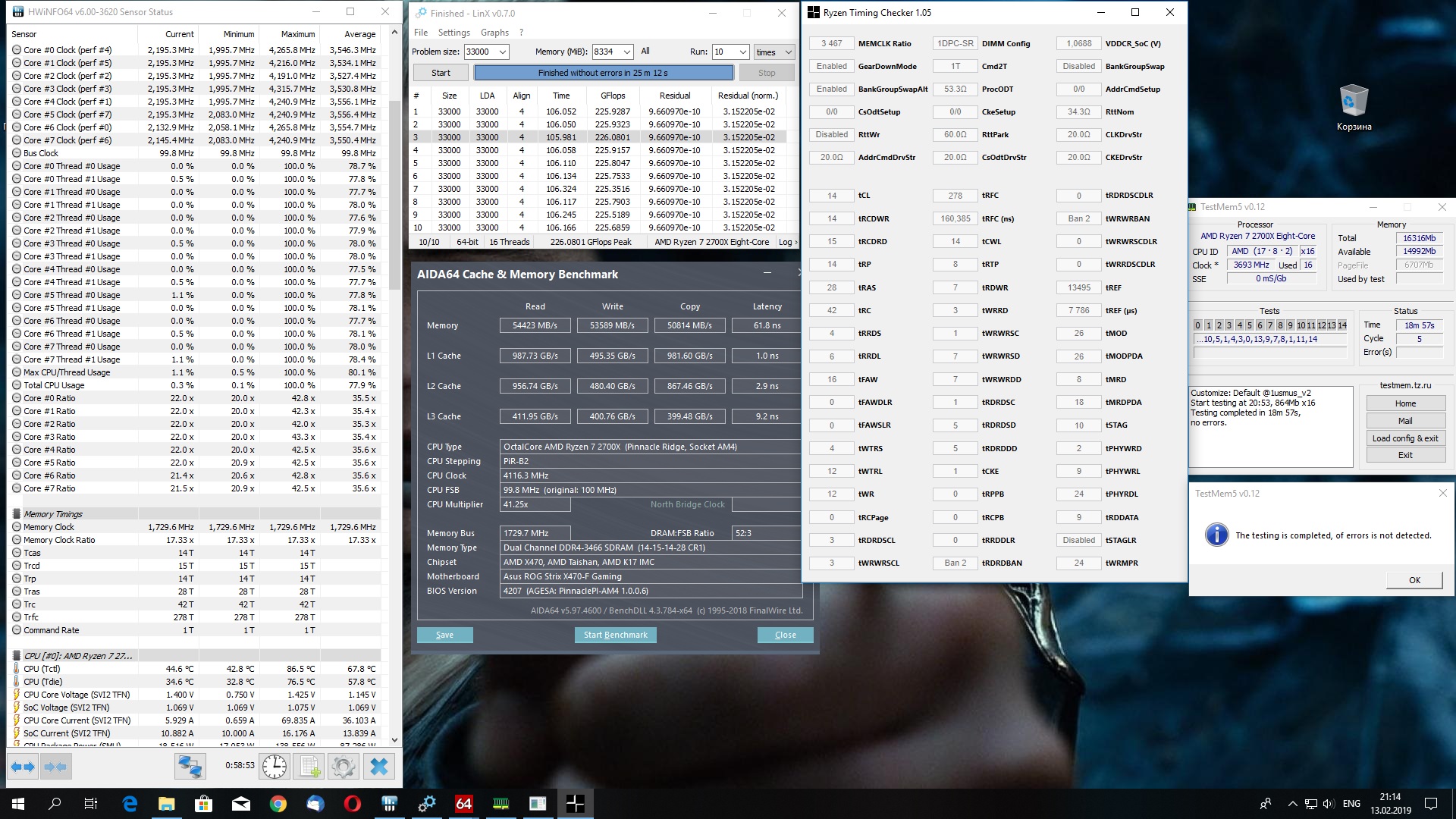Viewport: 1456px width, 819px height.
Task: Reset sensor timer with clock icon
Action: [x=274, y=767]
